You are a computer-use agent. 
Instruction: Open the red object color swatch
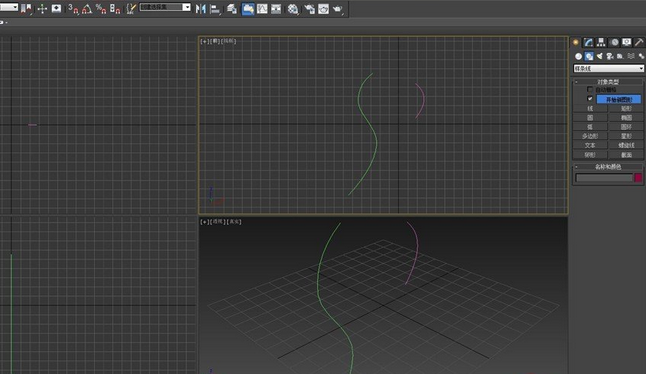tap(638, 178)
